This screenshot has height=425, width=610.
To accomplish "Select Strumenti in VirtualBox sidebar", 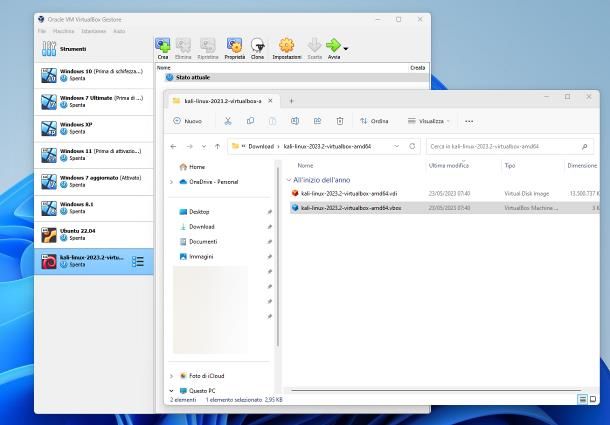I will 93,49.
